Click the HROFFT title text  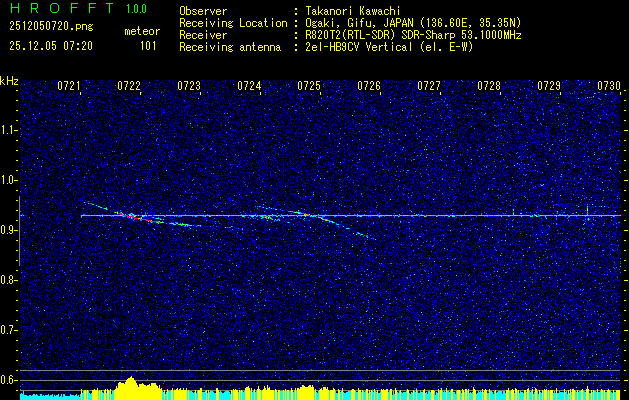62,8
